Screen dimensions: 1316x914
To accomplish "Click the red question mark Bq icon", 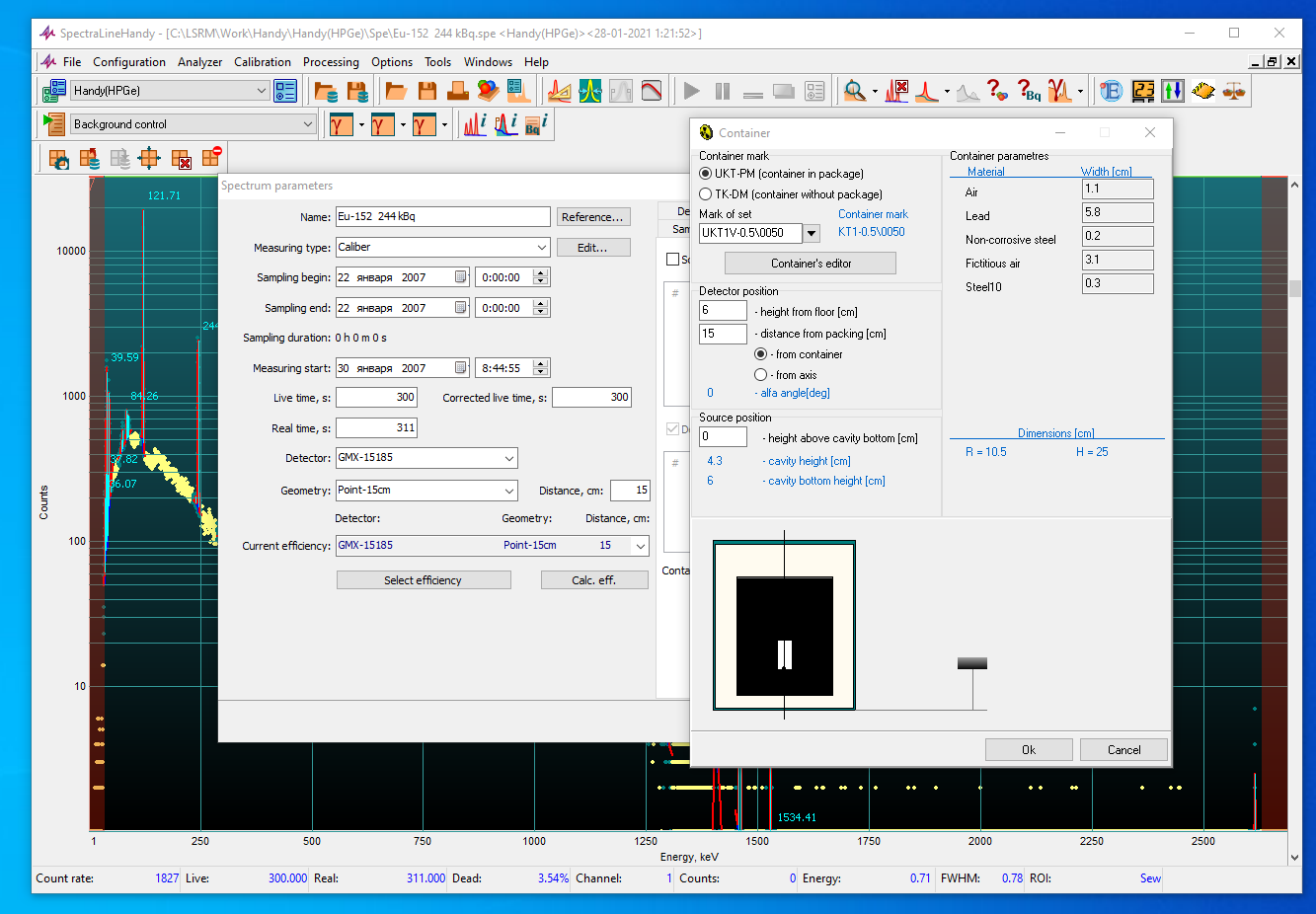I will pos(1029,91).
